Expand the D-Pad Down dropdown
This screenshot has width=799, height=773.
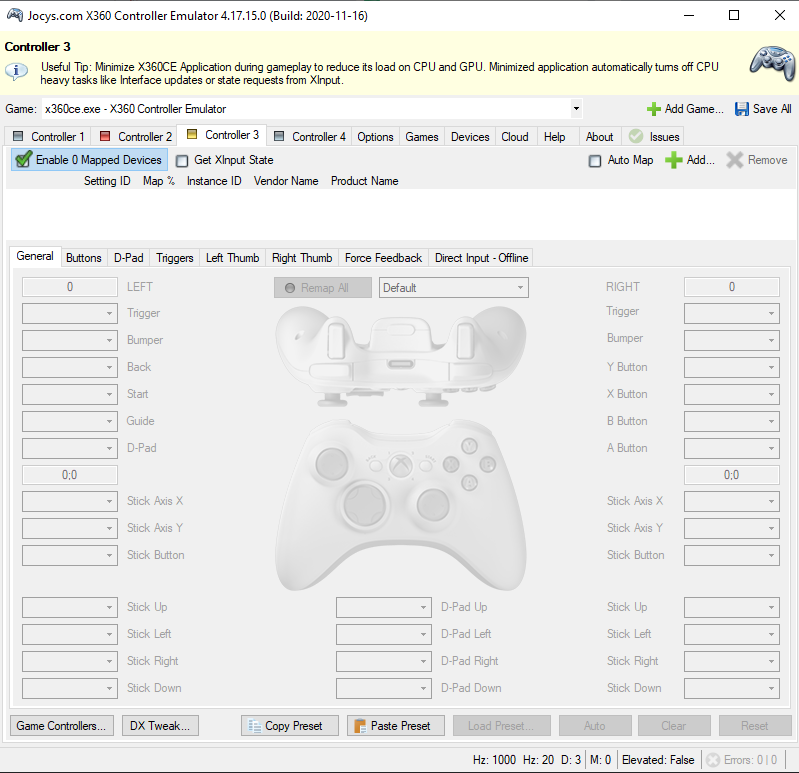pyautogui.click(x=384, y=688)
